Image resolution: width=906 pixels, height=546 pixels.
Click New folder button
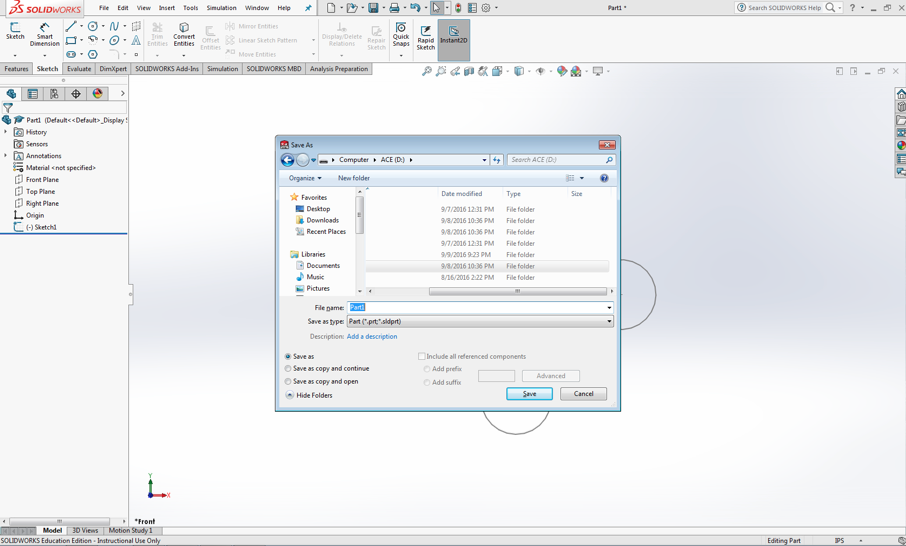[x=354, y=178]
